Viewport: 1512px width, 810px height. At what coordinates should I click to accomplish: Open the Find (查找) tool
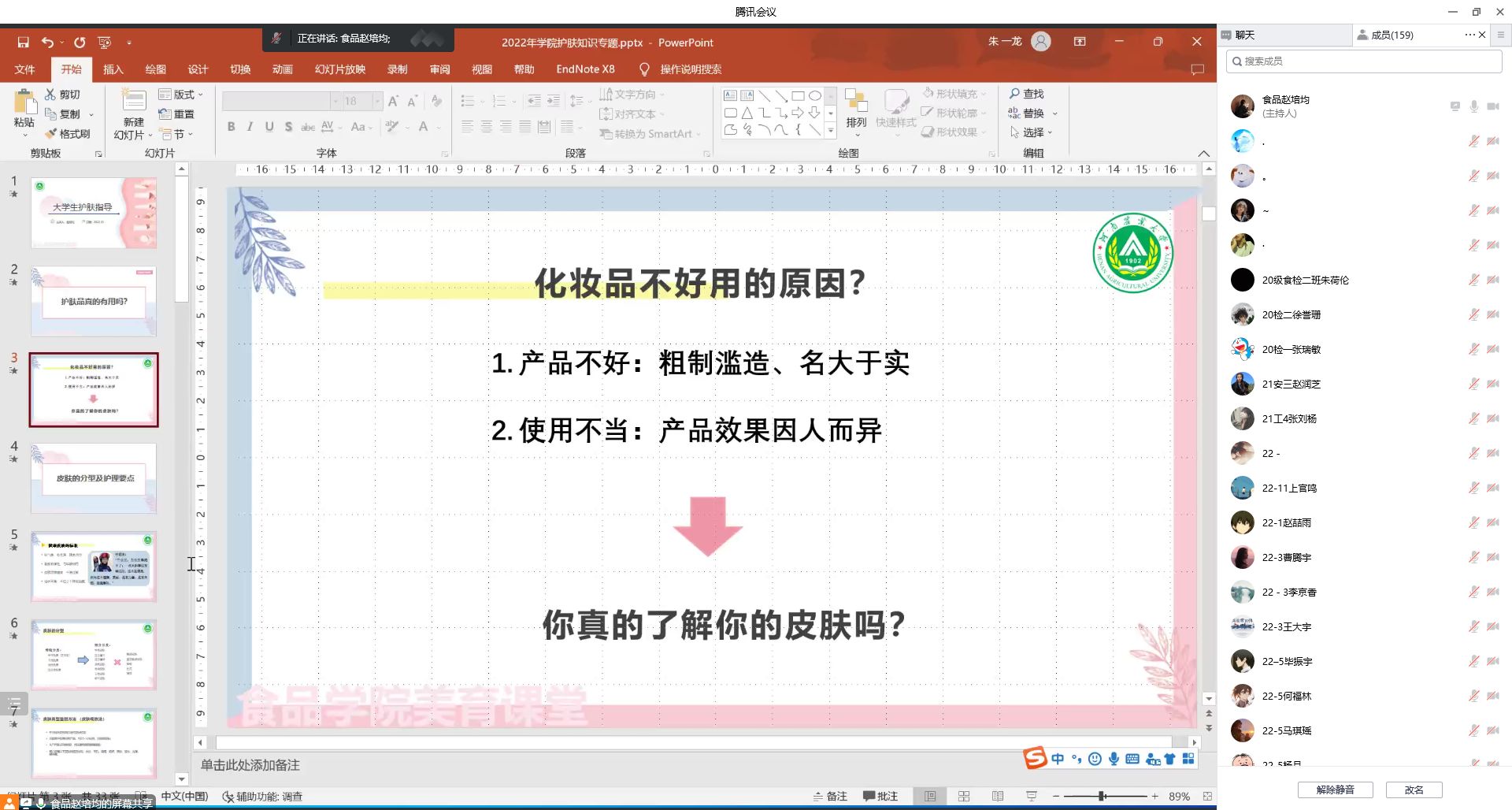pos(1026,94)
